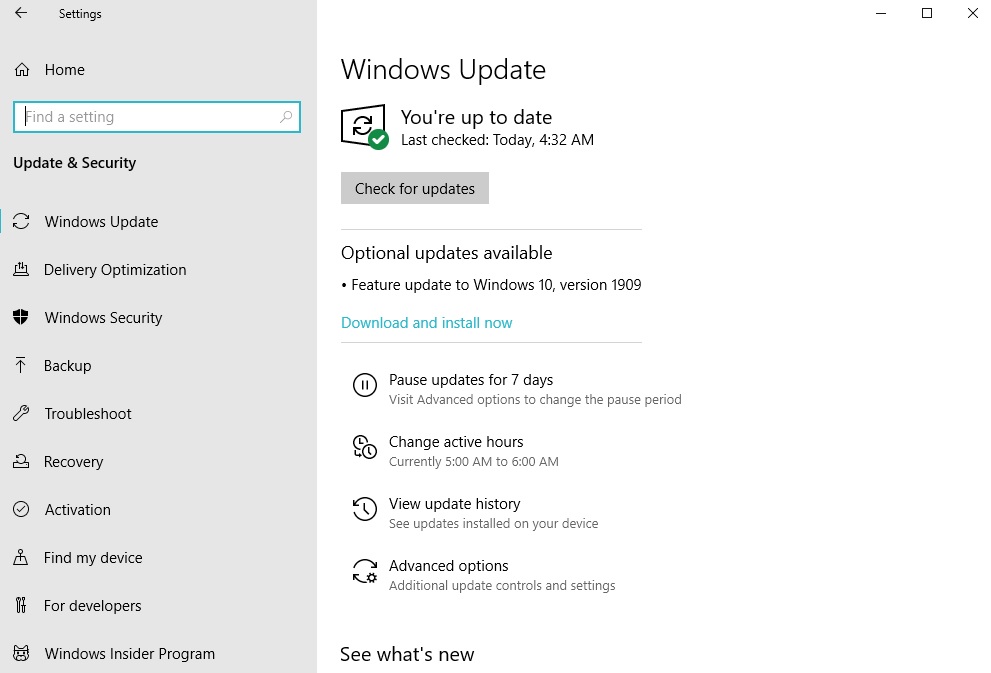The image size is (991, 673).
Task: Click 'Feature update to Windows 10, version 1909' text
Action: 496,285
